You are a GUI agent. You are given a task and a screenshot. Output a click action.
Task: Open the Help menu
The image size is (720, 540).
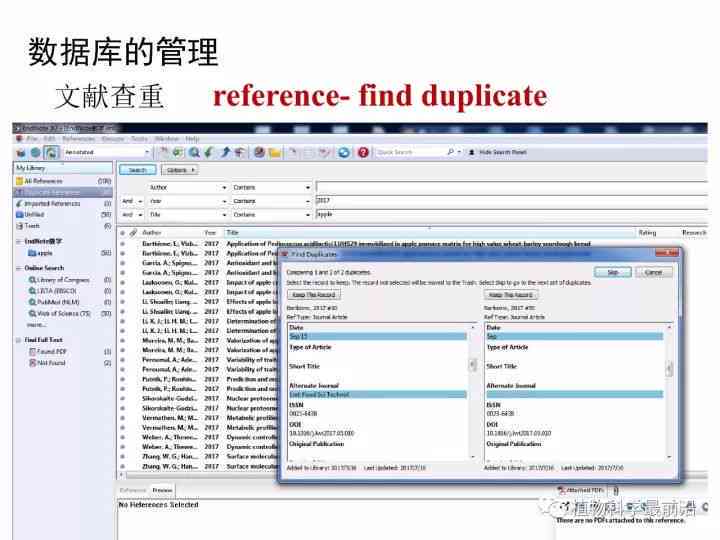(192, 139)
